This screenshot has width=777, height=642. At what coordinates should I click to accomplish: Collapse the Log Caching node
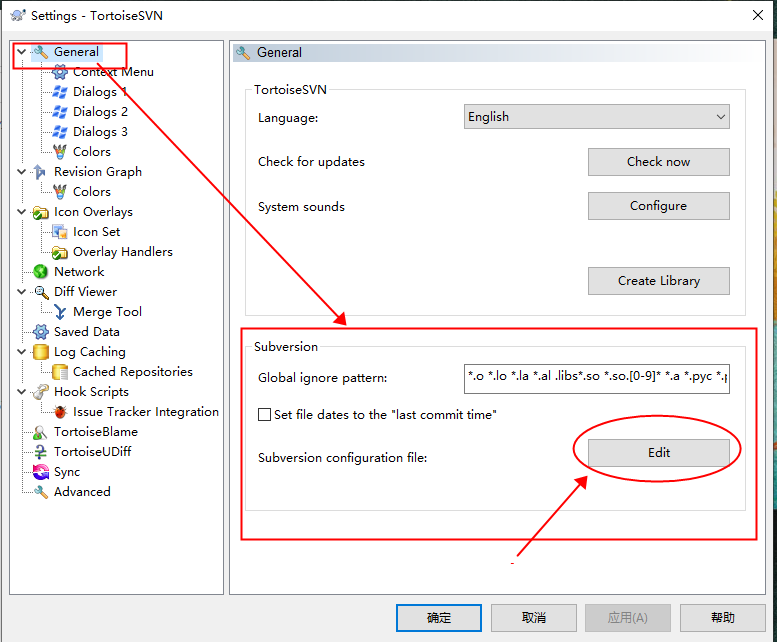(x=21, y=352)
